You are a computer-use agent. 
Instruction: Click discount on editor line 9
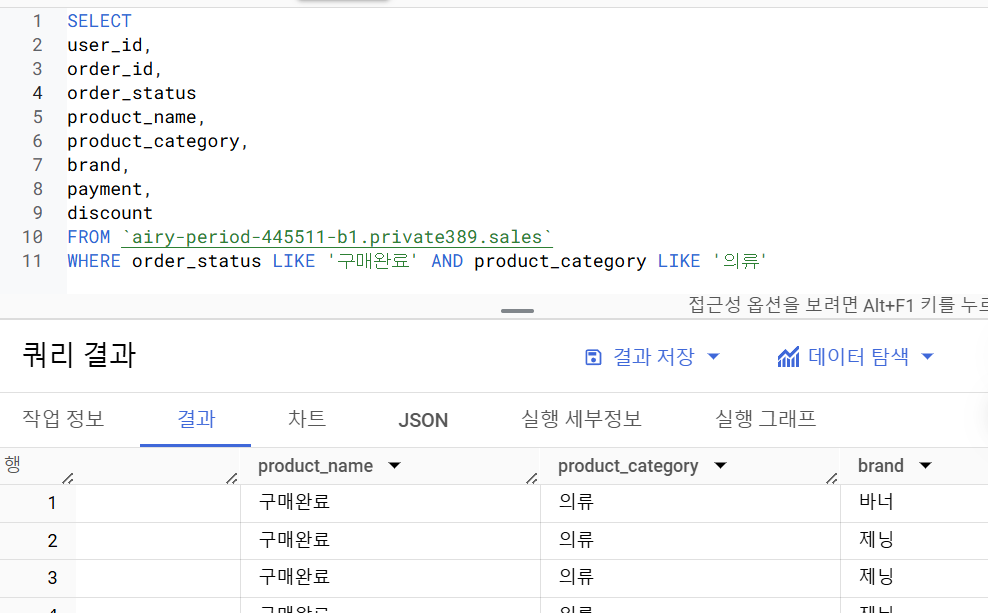coord(110,213)
